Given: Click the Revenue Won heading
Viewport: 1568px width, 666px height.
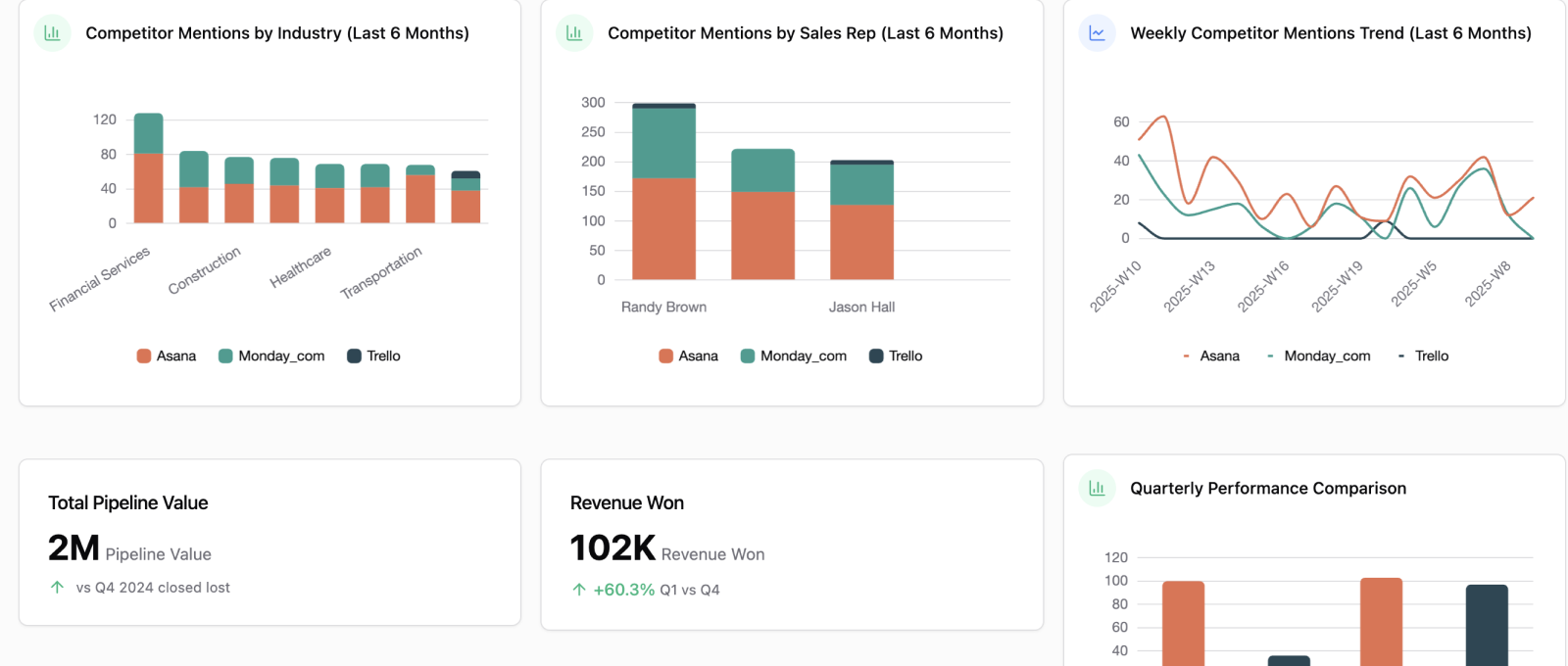Looking at the screenshot, I should (627, 502).
